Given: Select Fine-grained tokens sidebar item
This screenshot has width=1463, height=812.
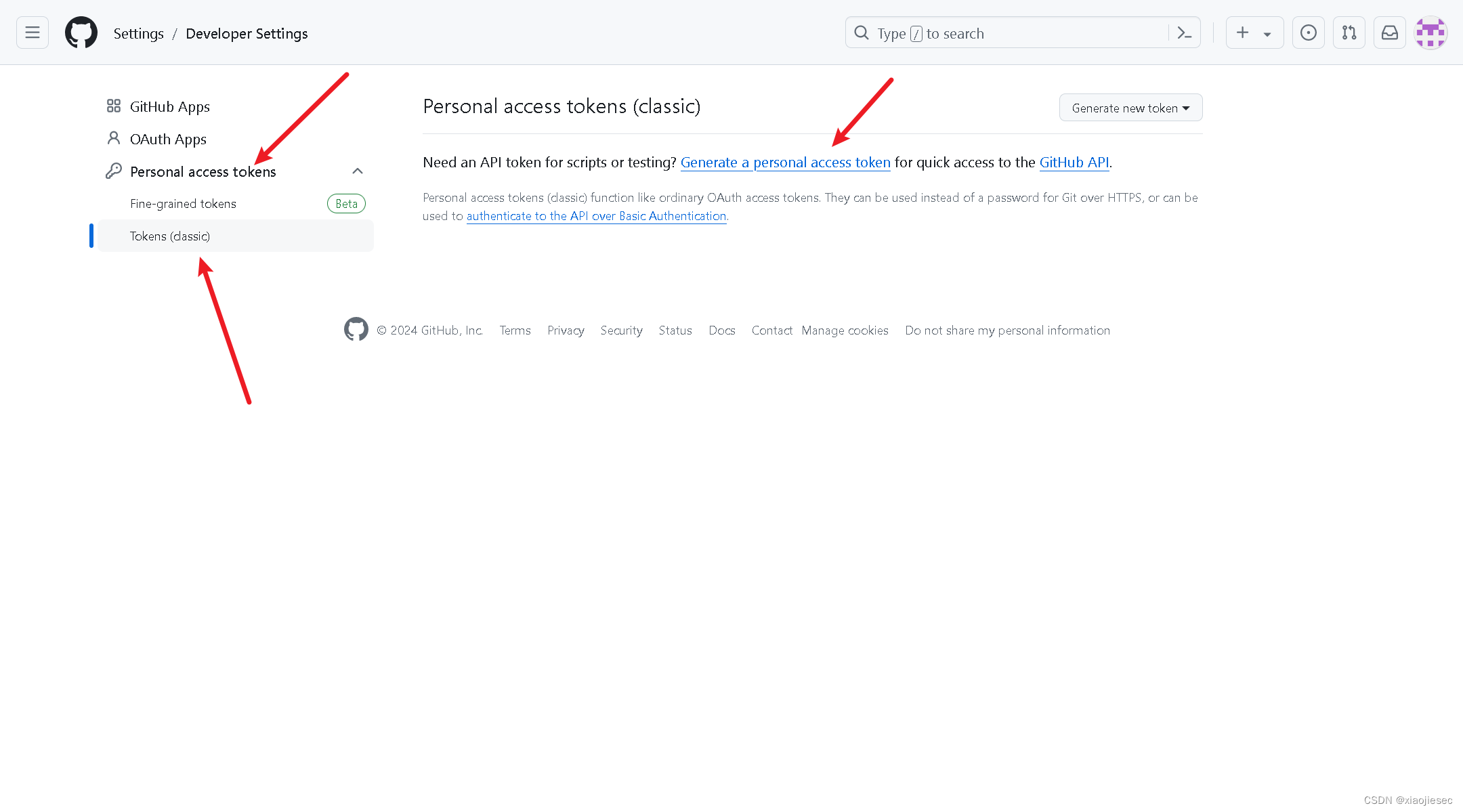Looking at the screenshot, I should pyautogui.click(x=183, y=204).
